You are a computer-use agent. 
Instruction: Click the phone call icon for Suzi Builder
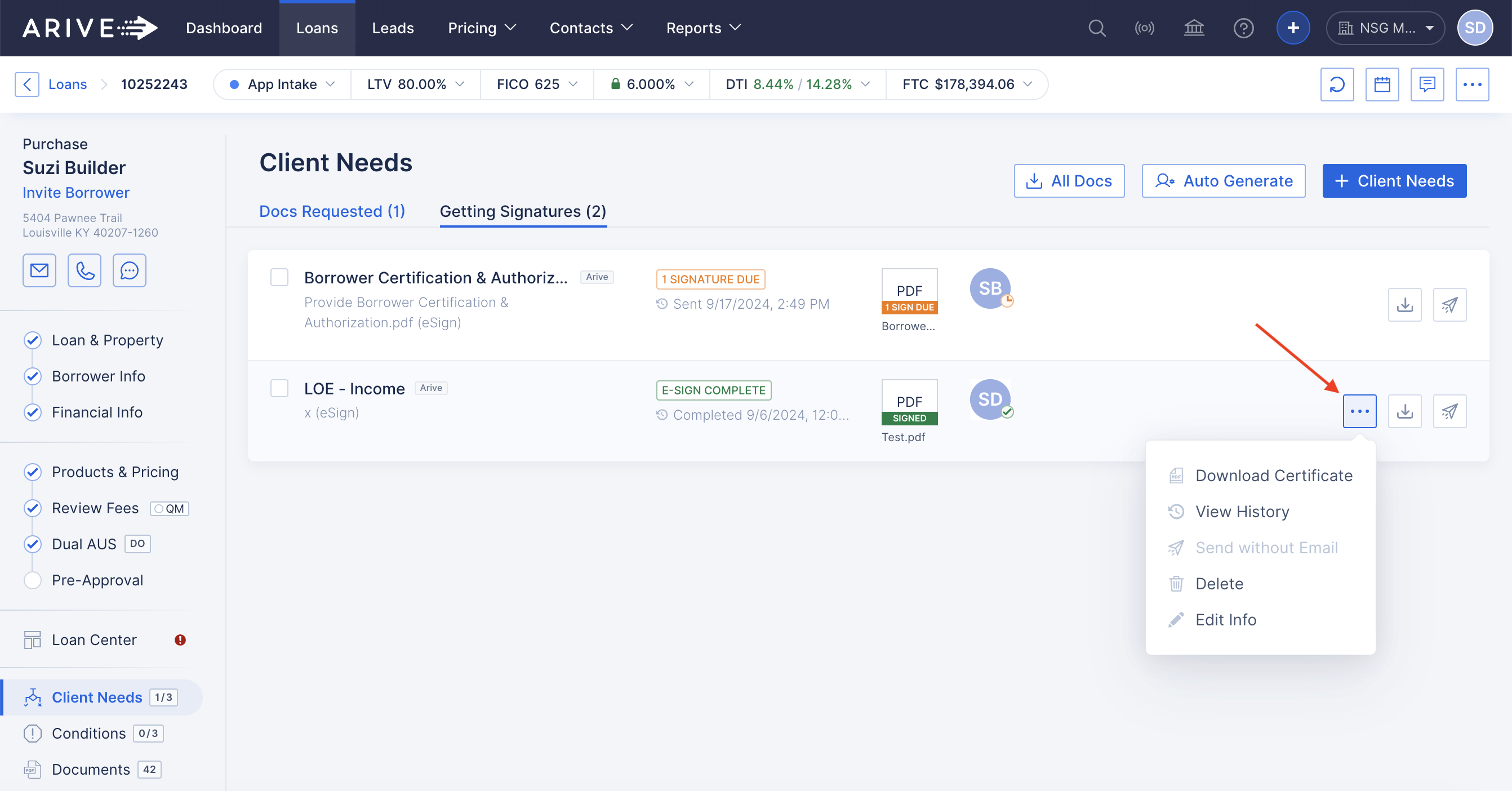tap(85, 270)
